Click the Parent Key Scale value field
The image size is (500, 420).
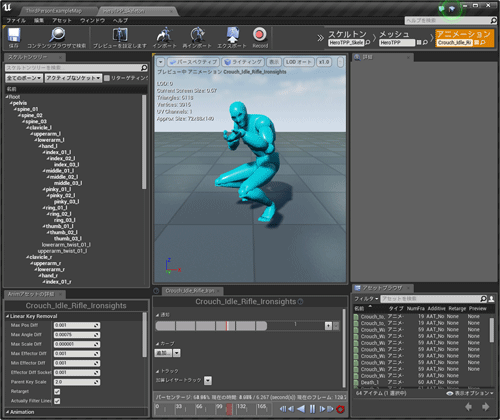77,382
